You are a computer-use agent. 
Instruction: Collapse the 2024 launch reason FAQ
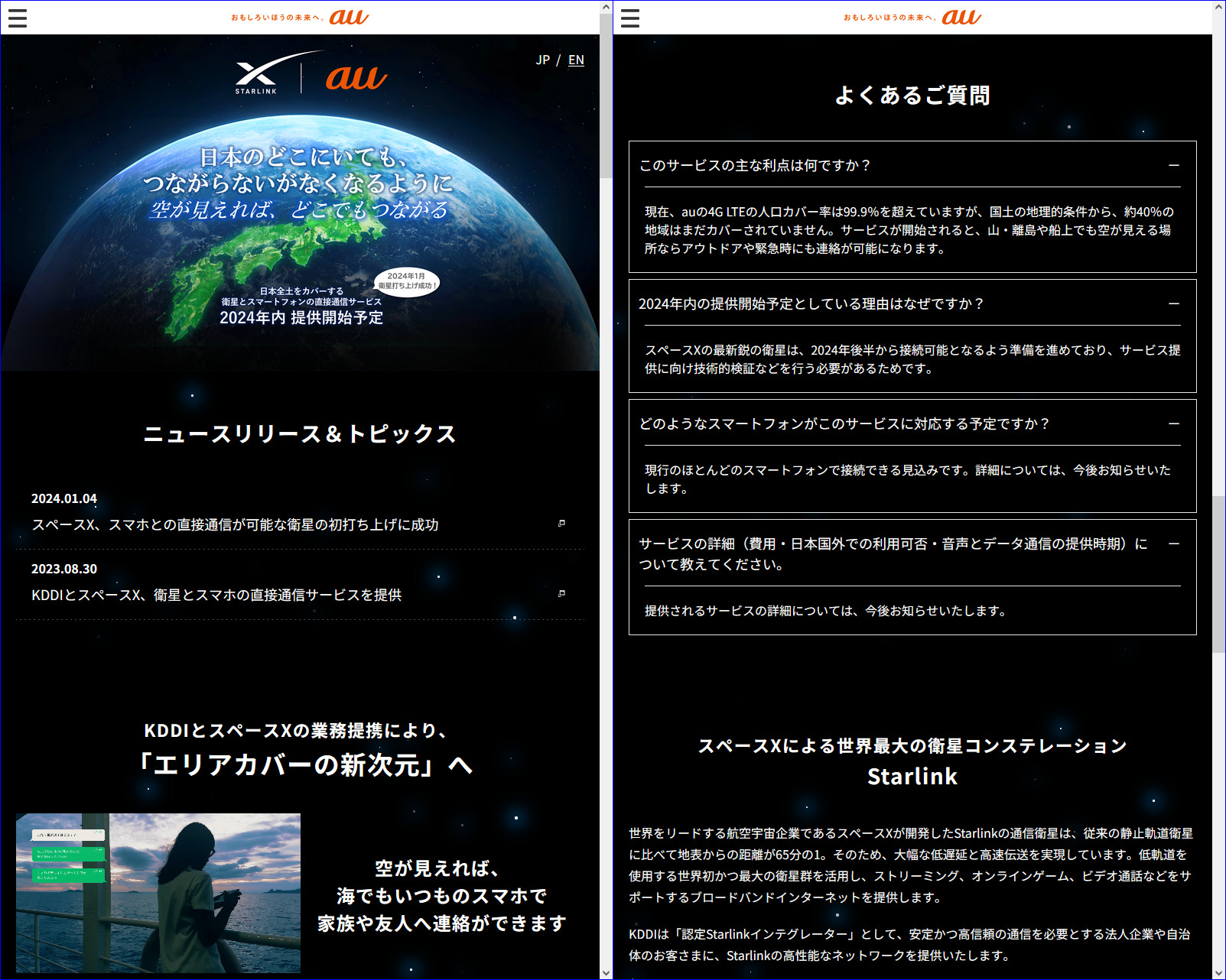(1173, 303)
